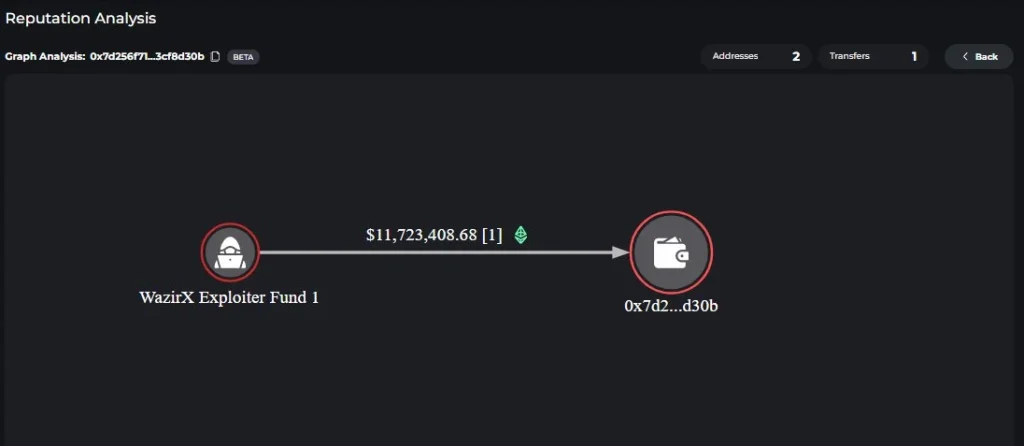Click the BETA badge
Viewport: 1024px width, 446px height.
243,57
